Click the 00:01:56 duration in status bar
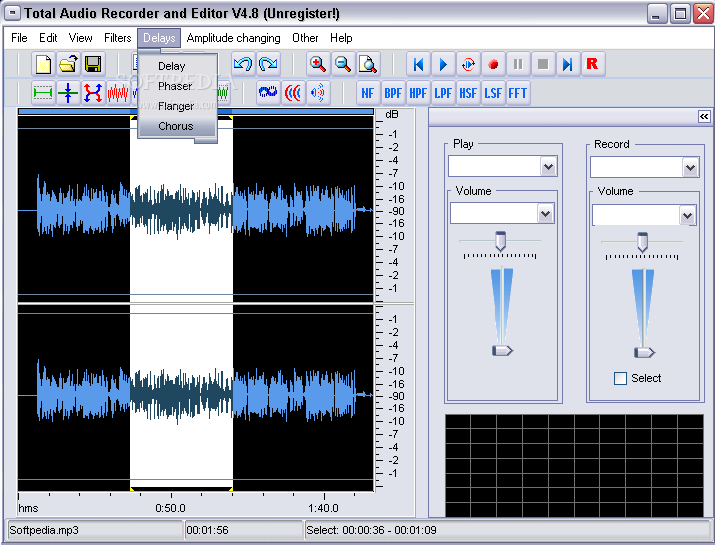 (207, 530)
